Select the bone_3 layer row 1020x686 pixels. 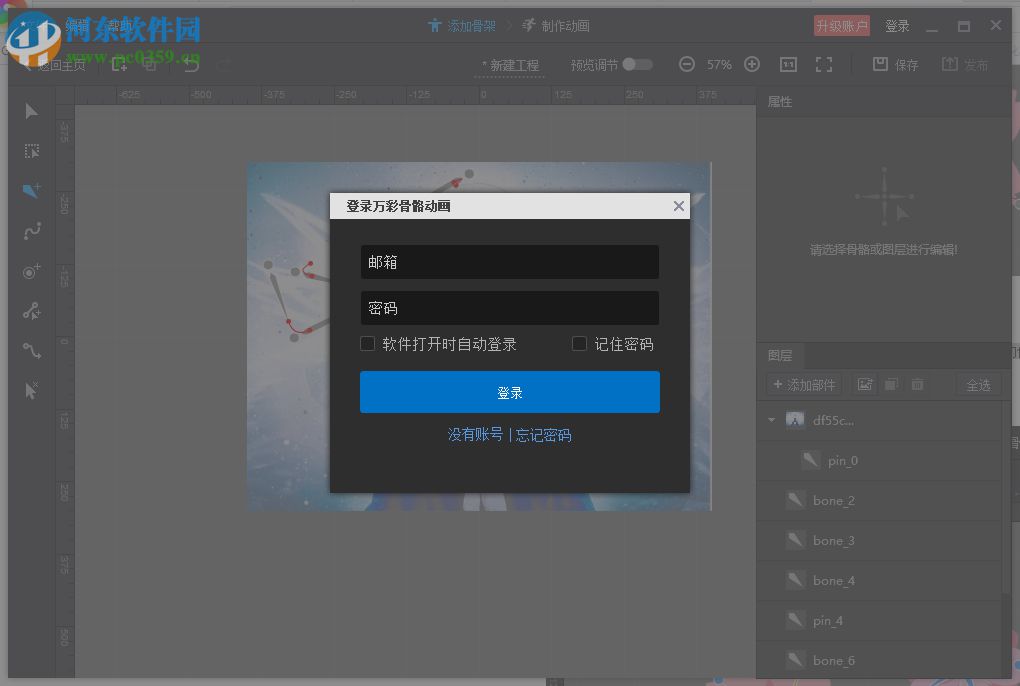click(878, 540)
